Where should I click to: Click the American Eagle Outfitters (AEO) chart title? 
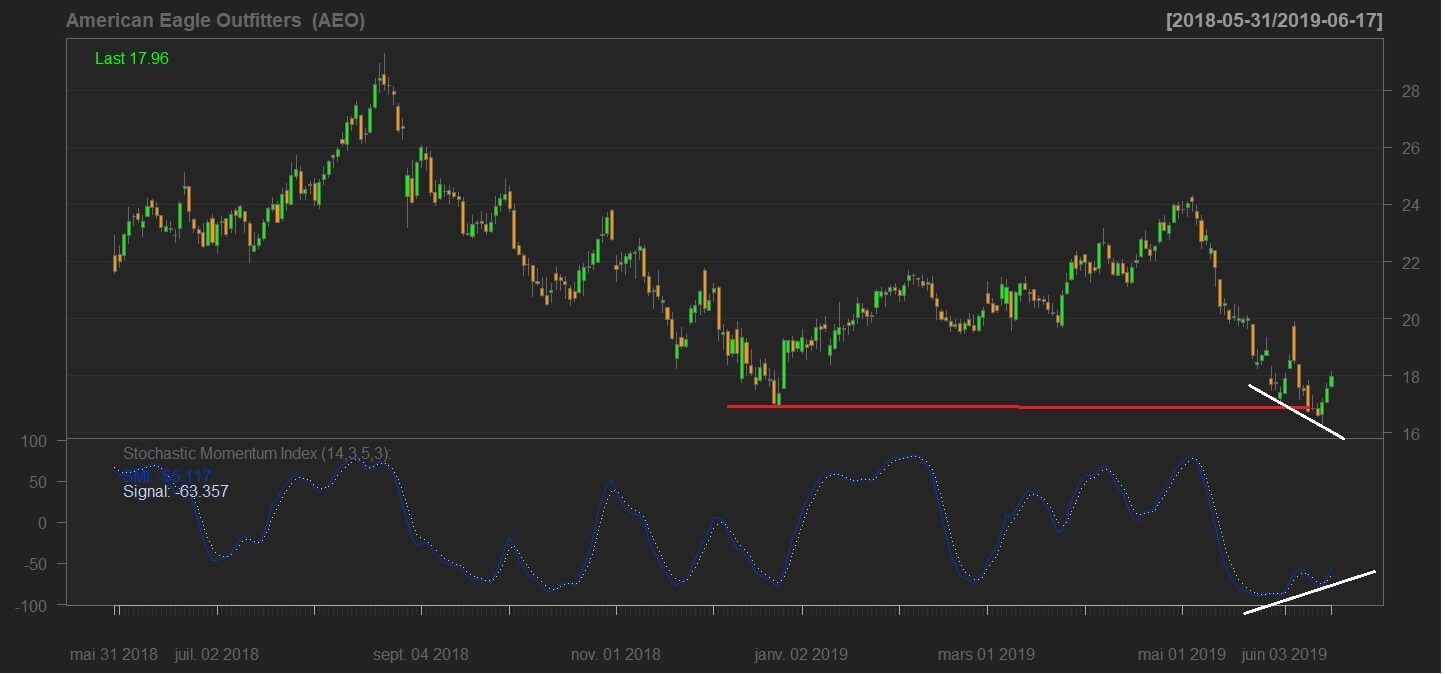pos(215,21)
